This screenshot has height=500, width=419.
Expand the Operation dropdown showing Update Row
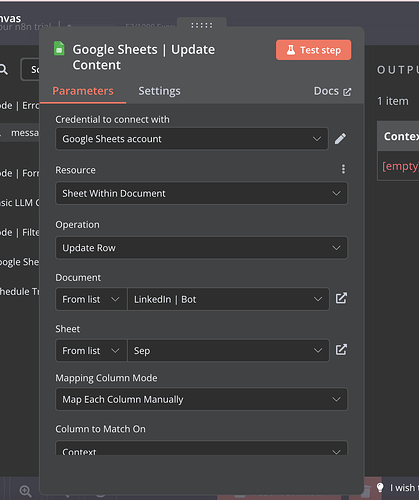(201, 248)
